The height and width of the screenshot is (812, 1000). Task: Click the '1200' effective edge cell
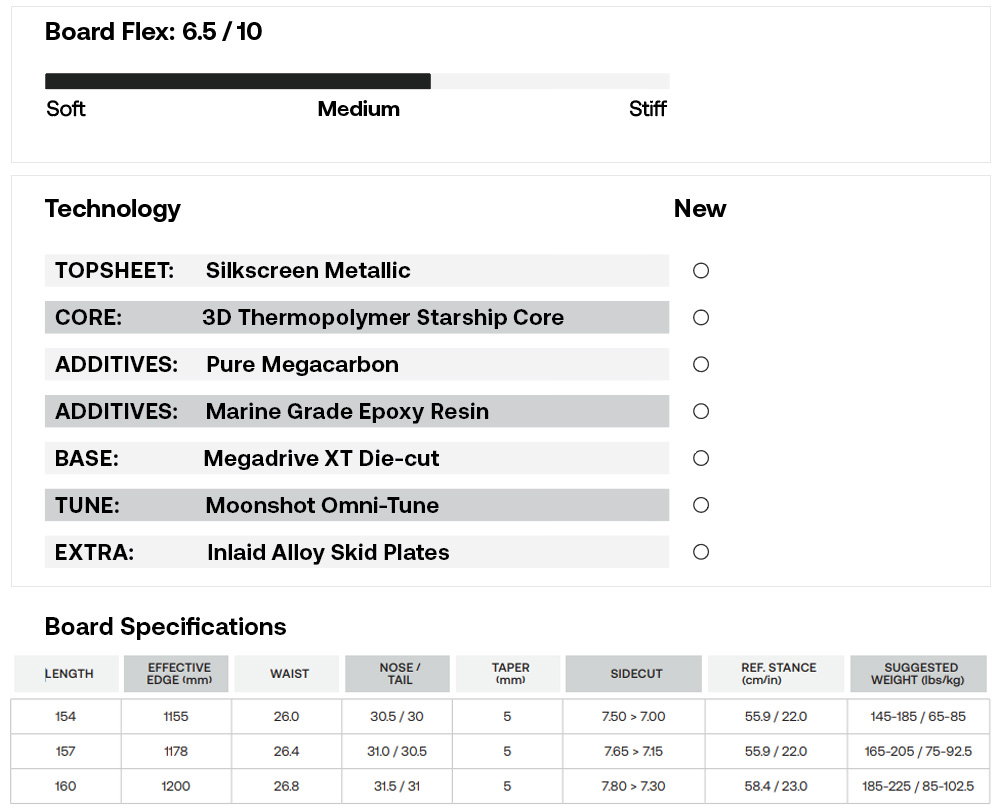pos(176,786)
